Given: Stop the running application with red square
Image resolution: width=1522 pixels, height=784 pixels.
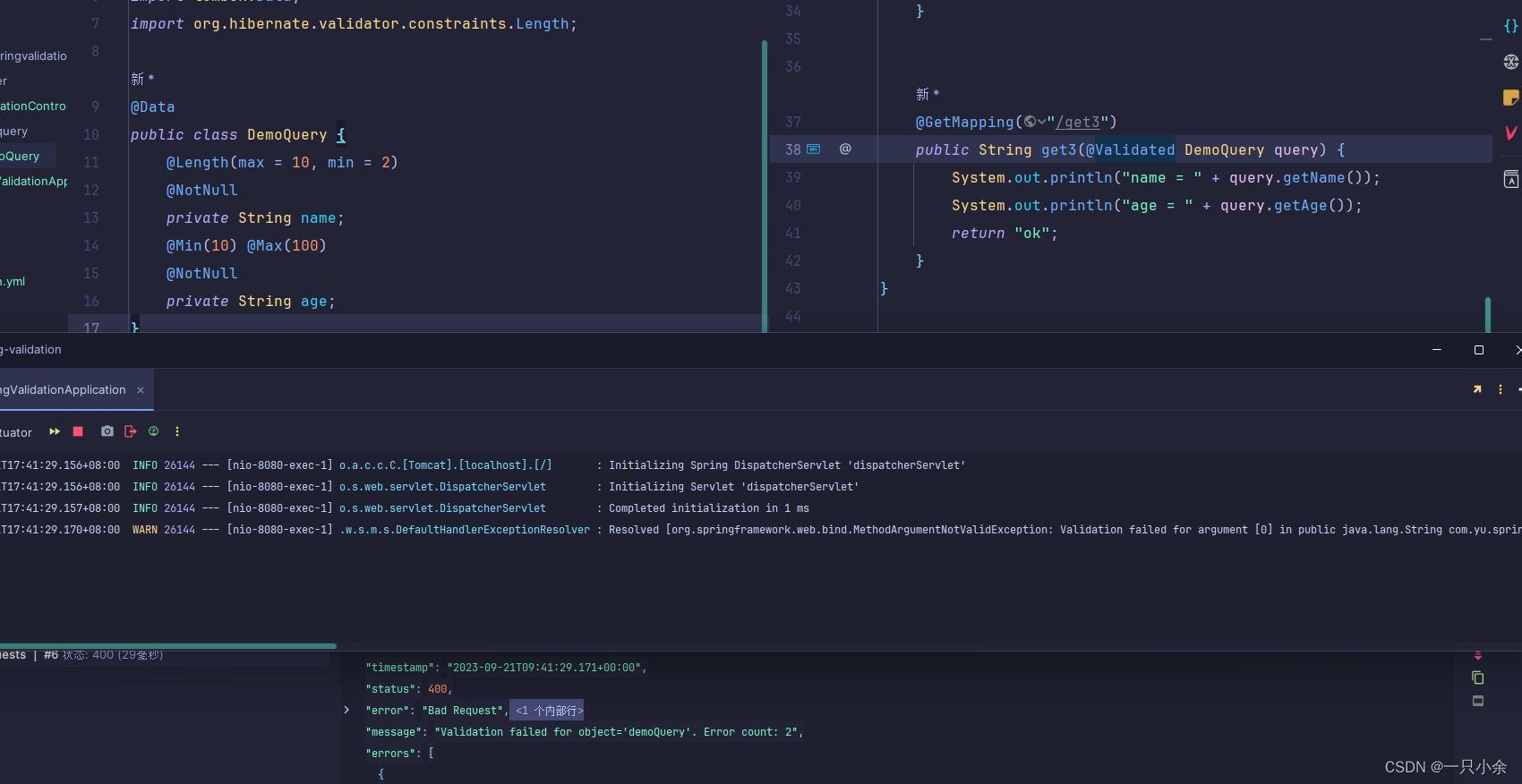Looking at the screenshot, I should pyautogui.click(x=78, y=431).
